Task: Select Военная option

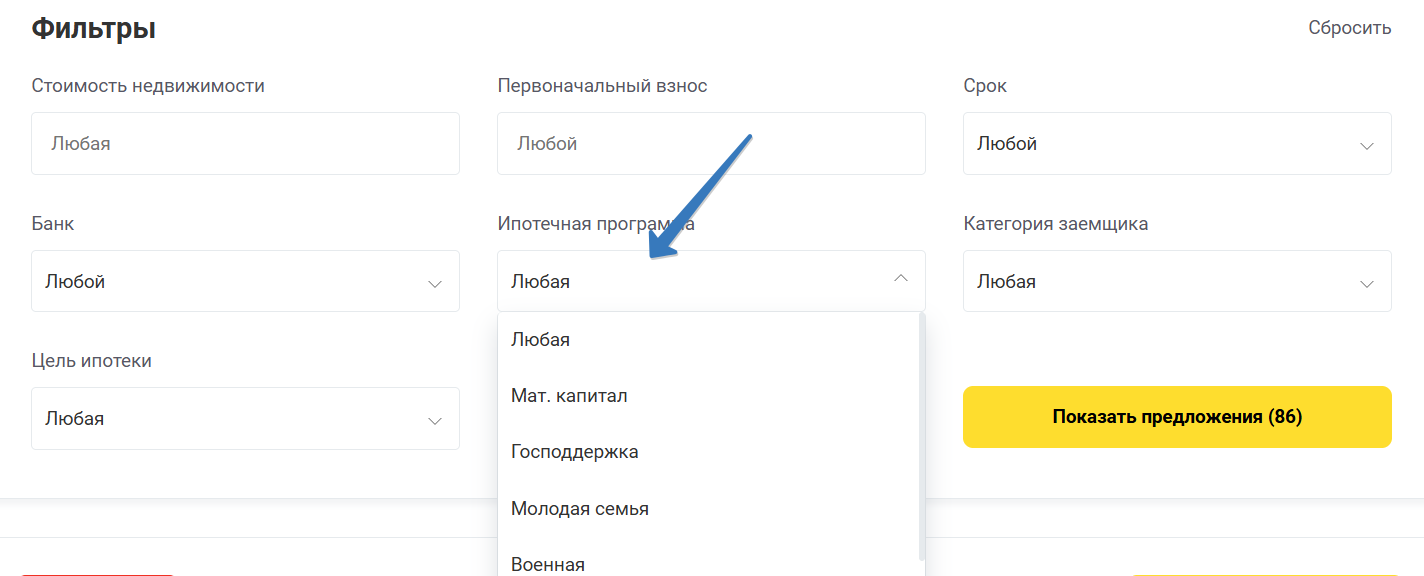Action: pos(708,563)
